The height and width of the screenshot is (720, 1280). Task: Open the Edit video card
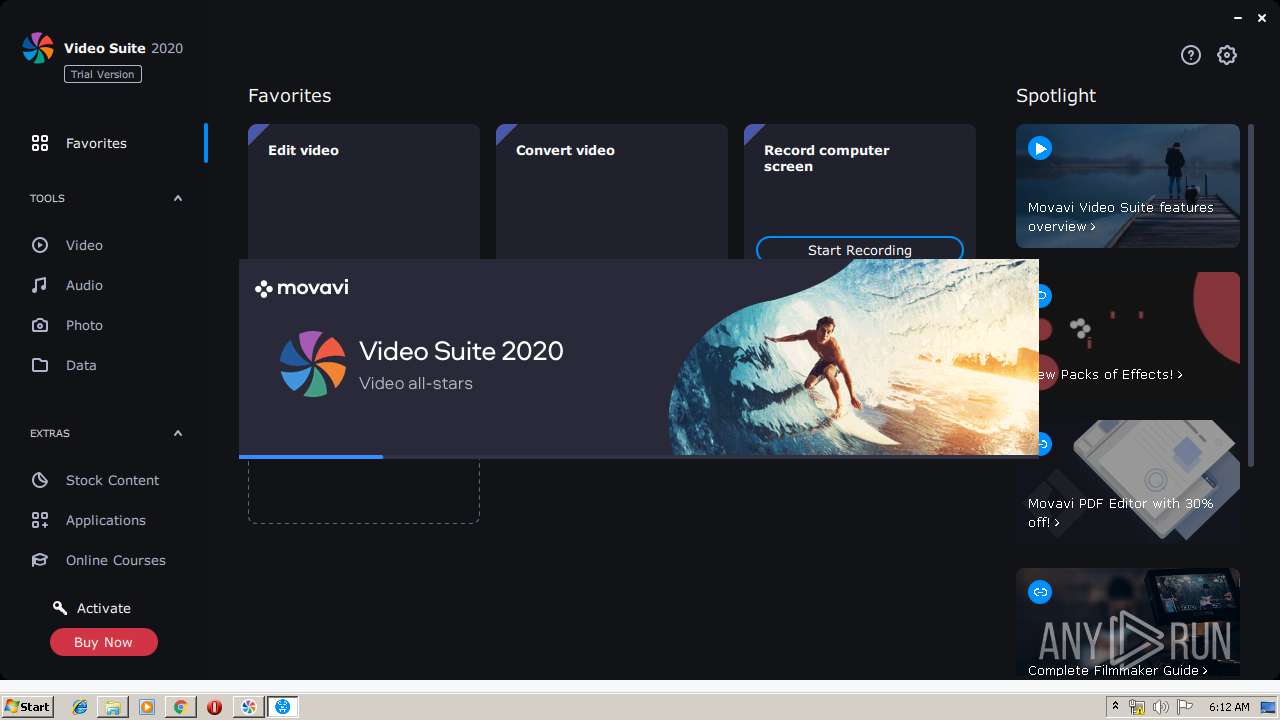coord(364,191)
